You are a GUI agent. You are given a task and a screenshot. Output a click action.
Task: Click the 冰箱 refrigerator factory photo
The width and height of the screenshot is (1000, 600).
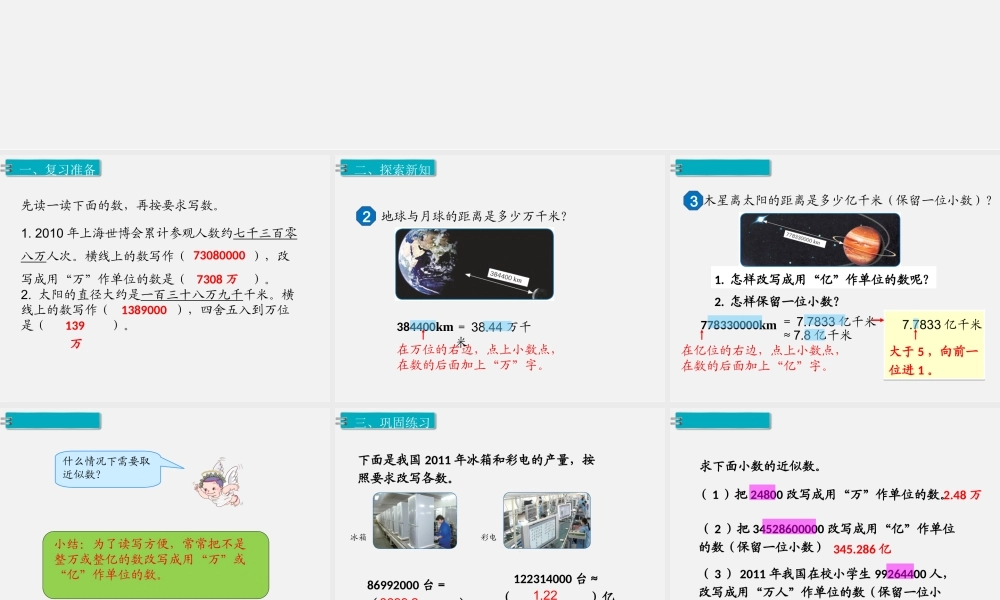click(414, 520)
